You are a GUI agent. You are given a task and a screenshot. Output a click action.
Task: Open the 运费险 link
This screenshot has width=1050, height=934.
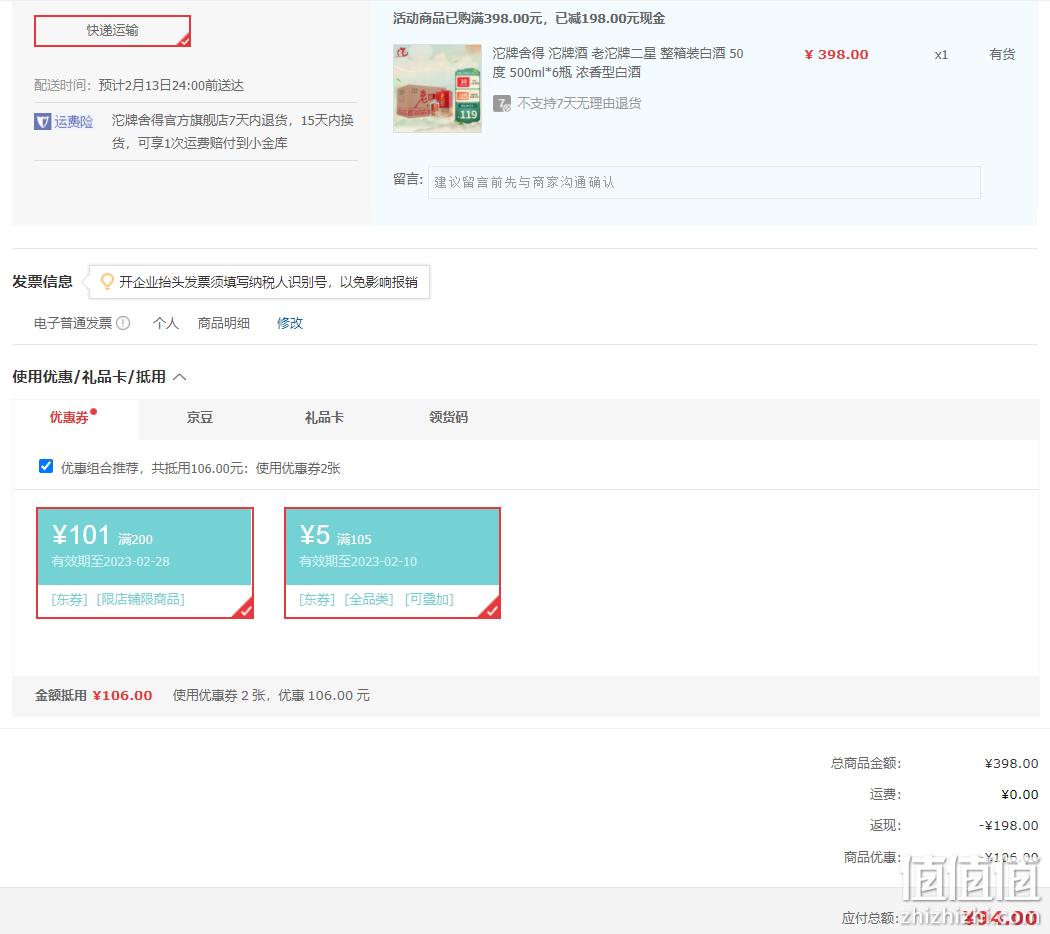point(74,121)
